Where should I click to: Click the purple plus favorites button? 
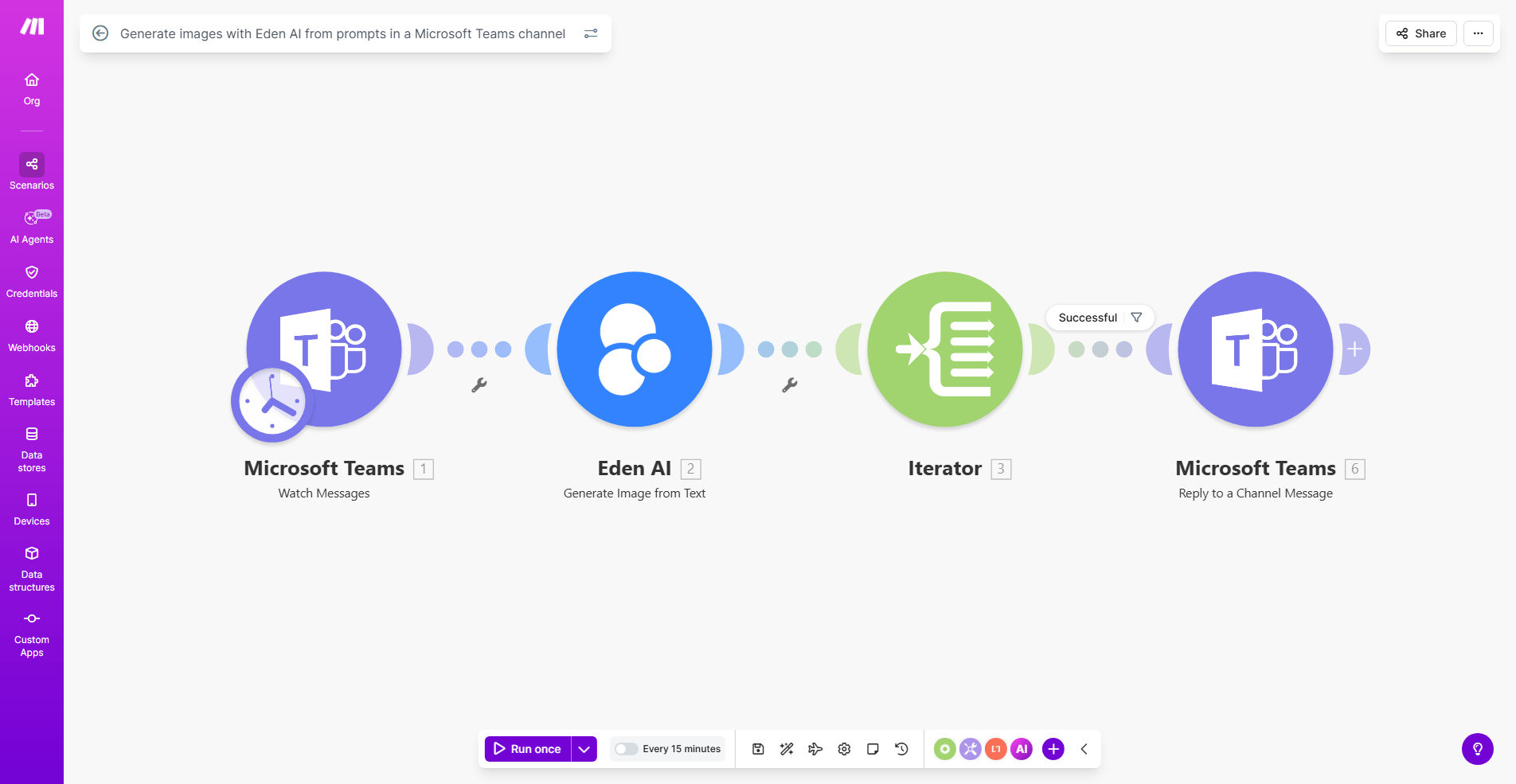[1053, 749]
